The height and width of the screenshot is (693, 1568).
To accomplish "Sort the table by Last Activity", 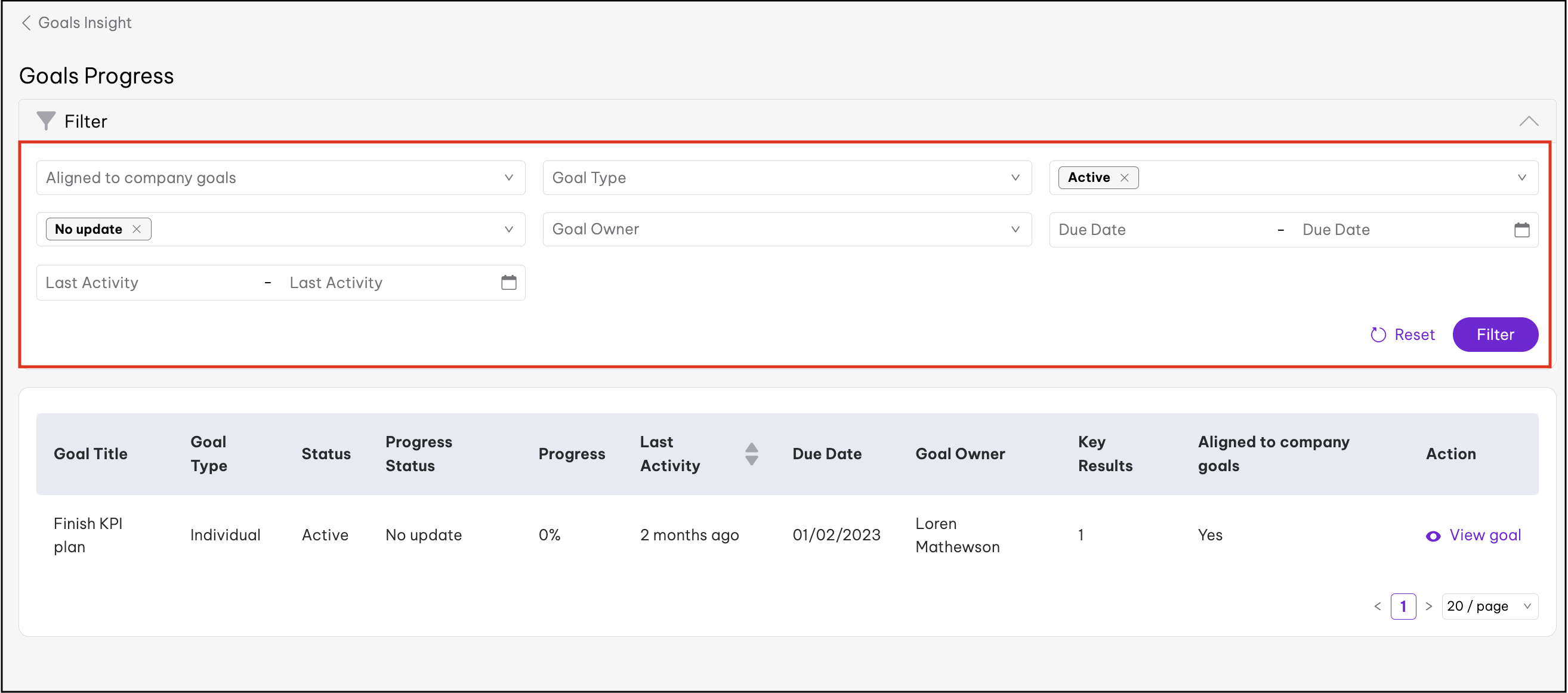I will point(751,454).
